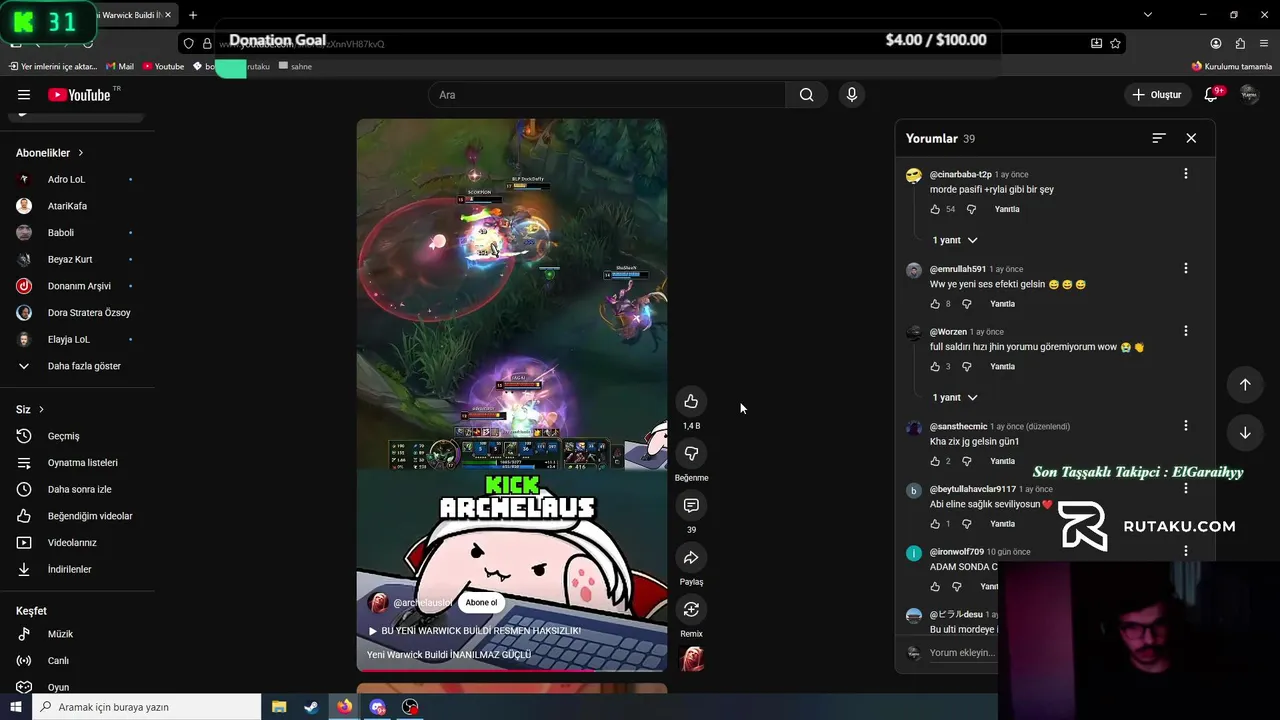Open browser tab list dropdown

coord(1147,15)
